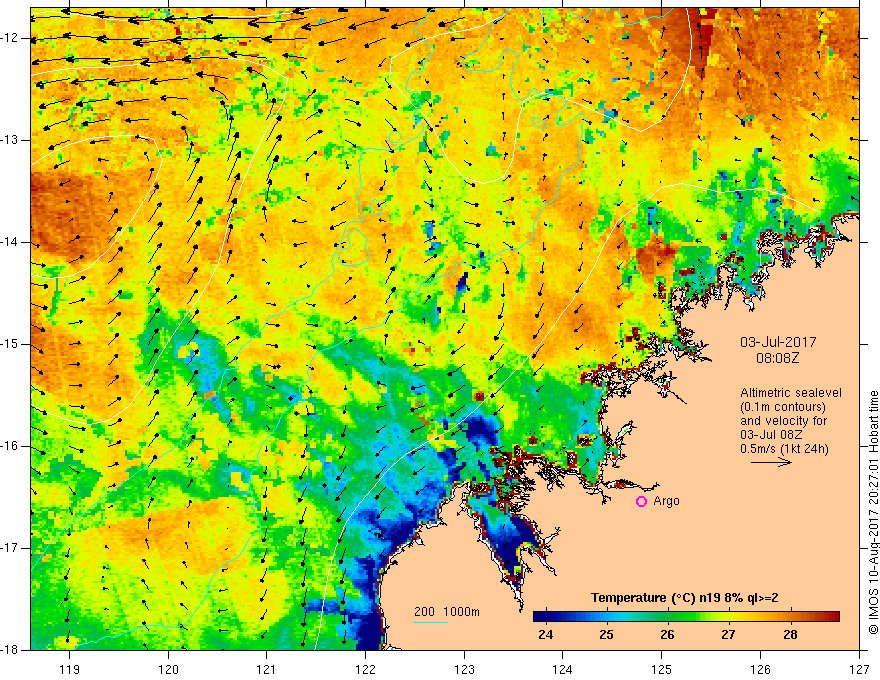Click the 'Argo' label text

[x=666, y=501]
